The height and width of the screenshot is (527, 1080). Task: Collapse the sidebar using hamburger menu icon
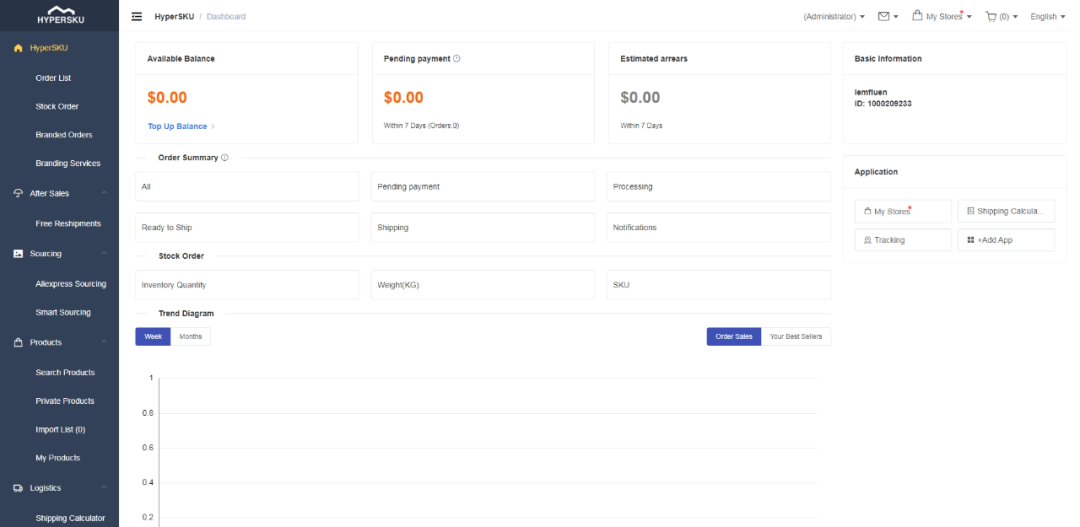[x=137, y=17]
